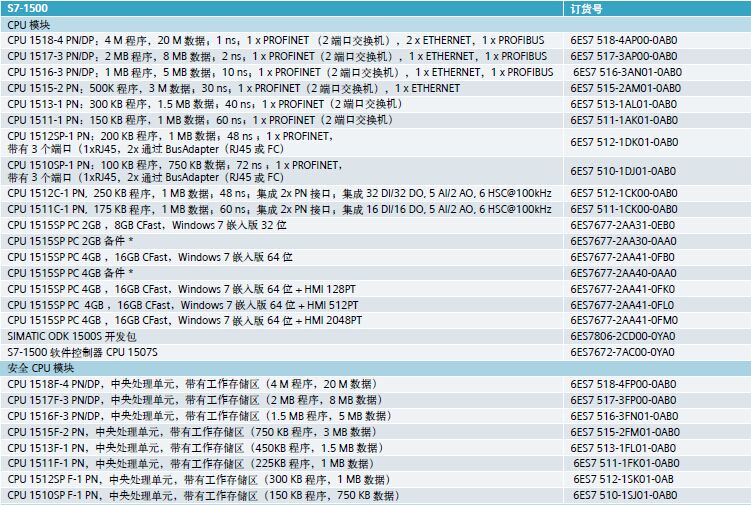The height and width of the screenshot is (505, 751).
Task: Select the CPU 1518F-4 PN/DP description
Action: pos(193,384)
